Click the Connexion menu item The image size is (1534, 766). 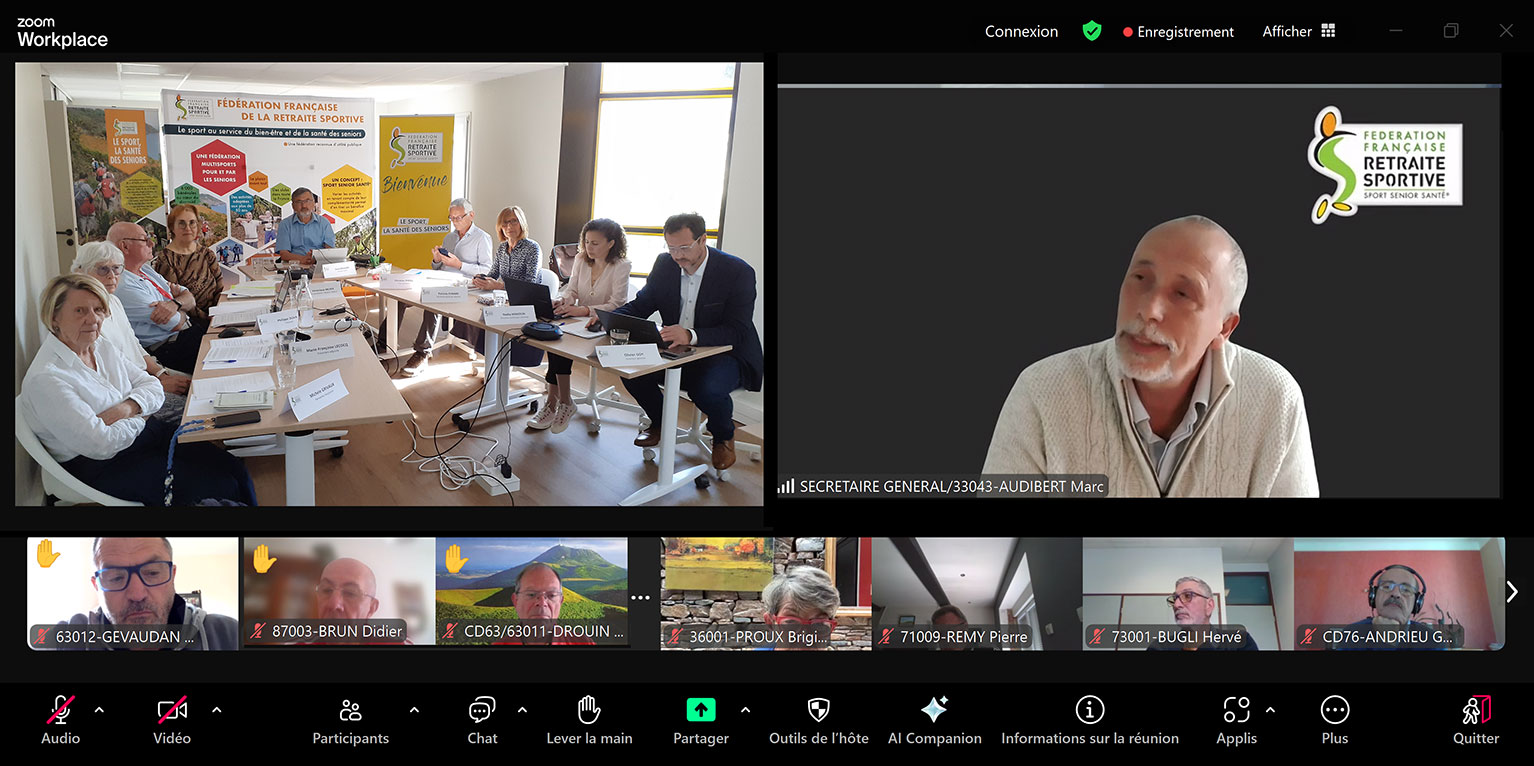1021,31
